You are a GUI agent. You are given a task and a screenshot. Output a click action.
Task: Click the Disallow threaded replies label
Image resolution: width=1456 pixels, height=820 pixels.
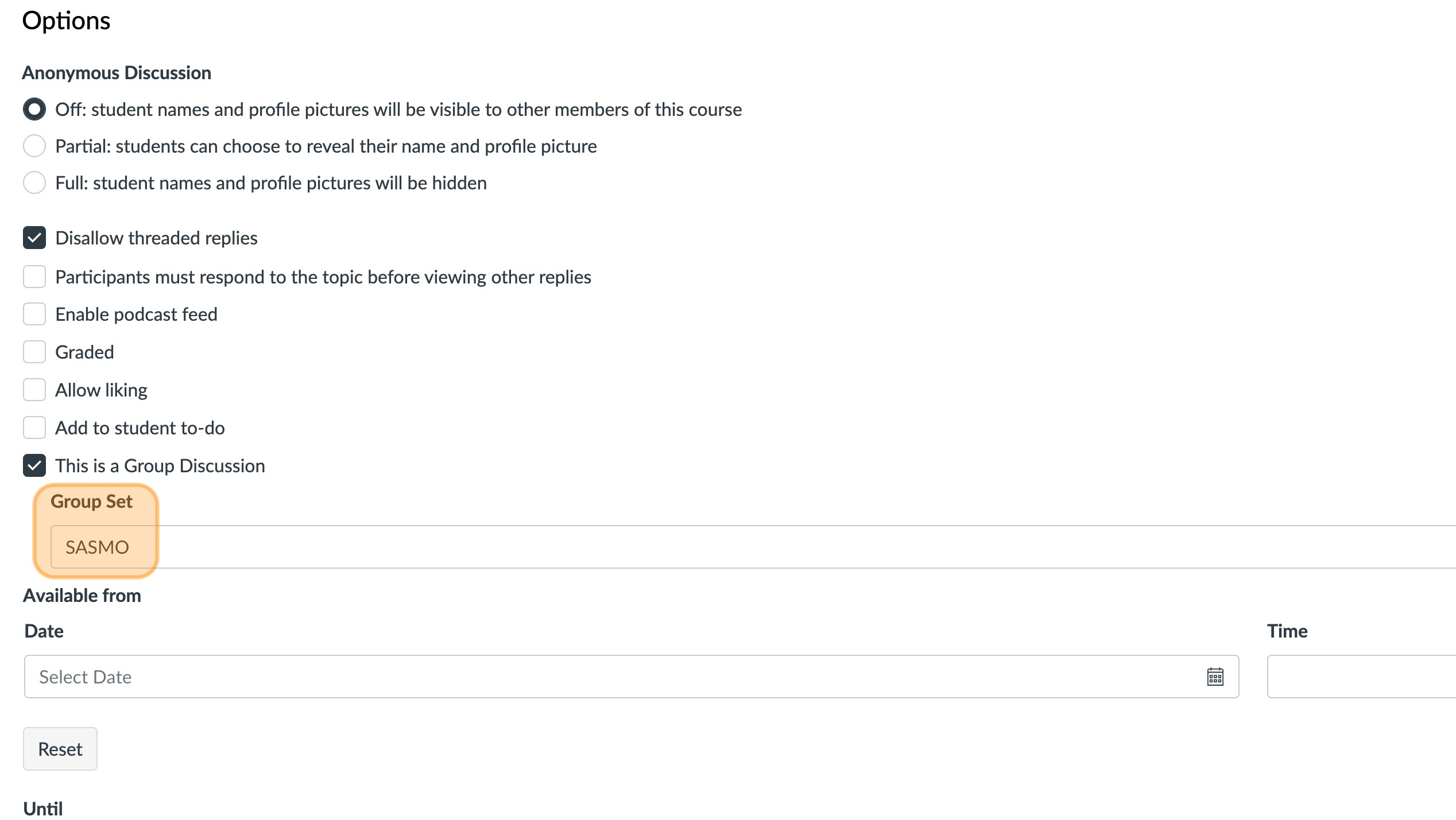156,238
